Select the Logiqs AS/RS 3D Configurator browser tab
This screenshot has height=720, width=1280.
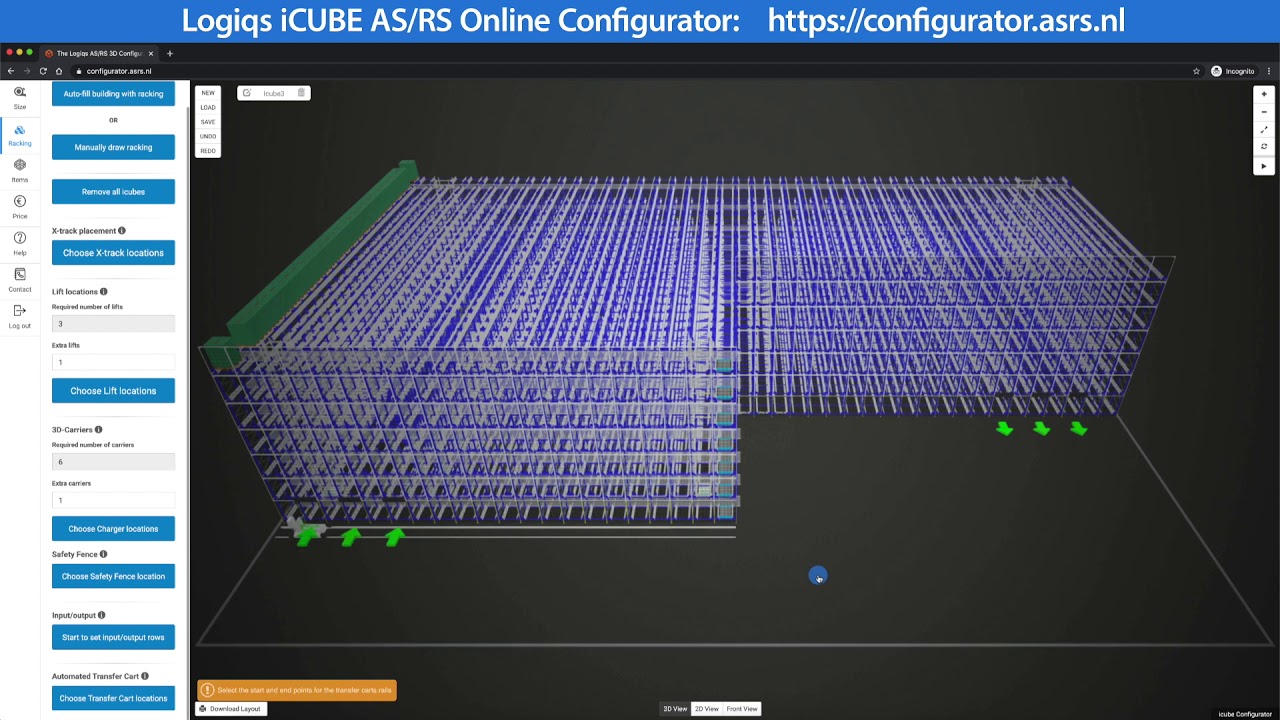[100, 53]
